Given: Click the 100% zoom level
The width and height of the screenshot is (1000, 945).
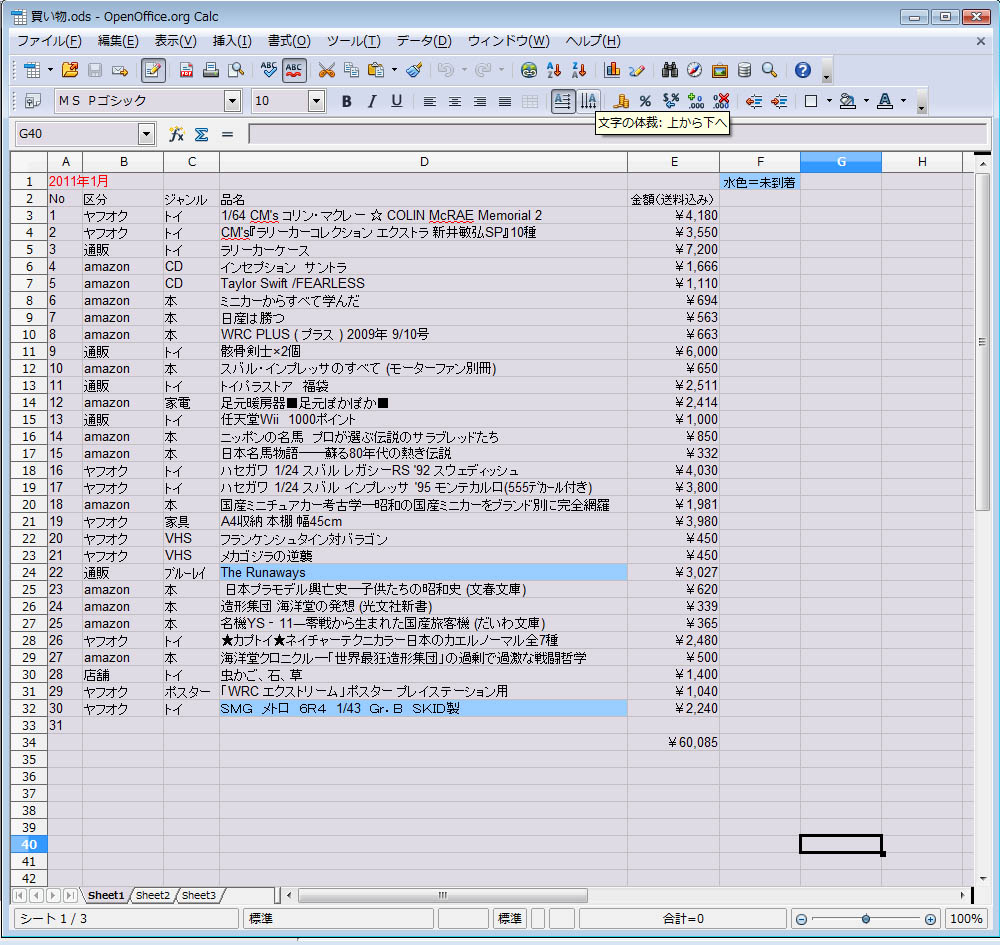Looking at the screenshot, I should (966, 919).
